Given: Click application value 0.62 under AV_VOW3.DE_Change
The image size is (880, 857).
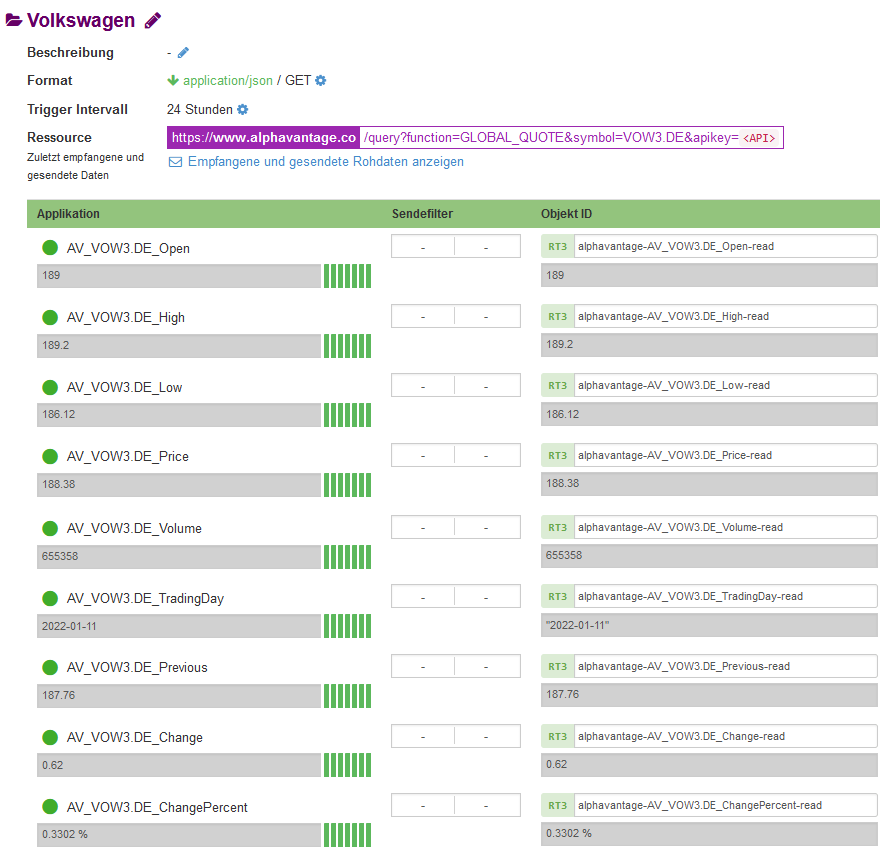Looking at the screenshot, I should tap(179, 766).
